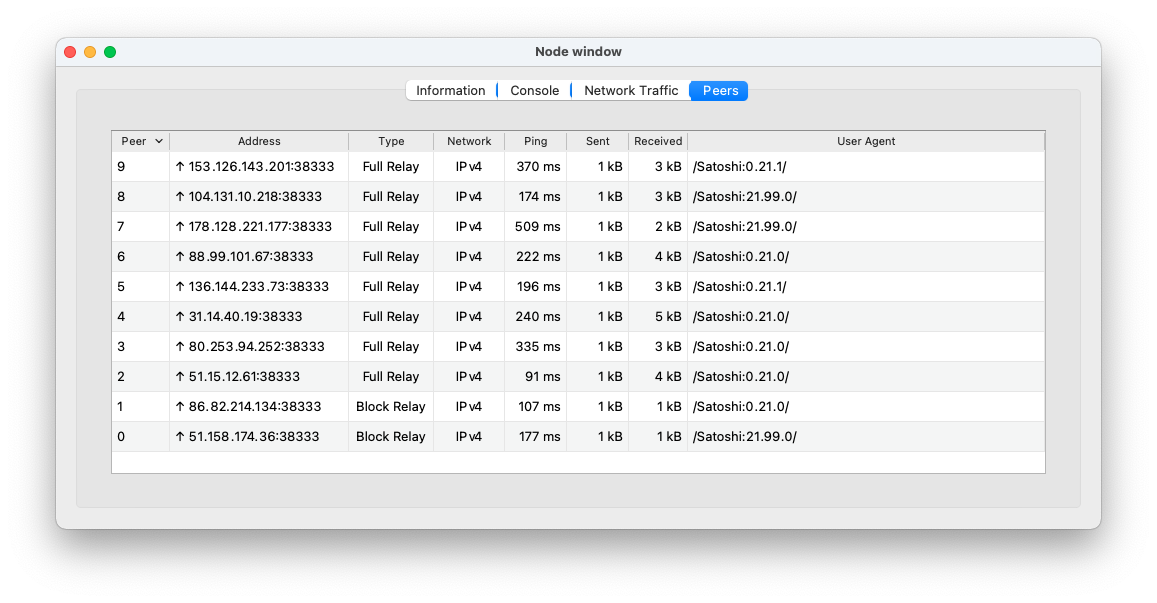Open the Console tab
Viewport: 1157px width, 603px height.
(x=534, y=91)
